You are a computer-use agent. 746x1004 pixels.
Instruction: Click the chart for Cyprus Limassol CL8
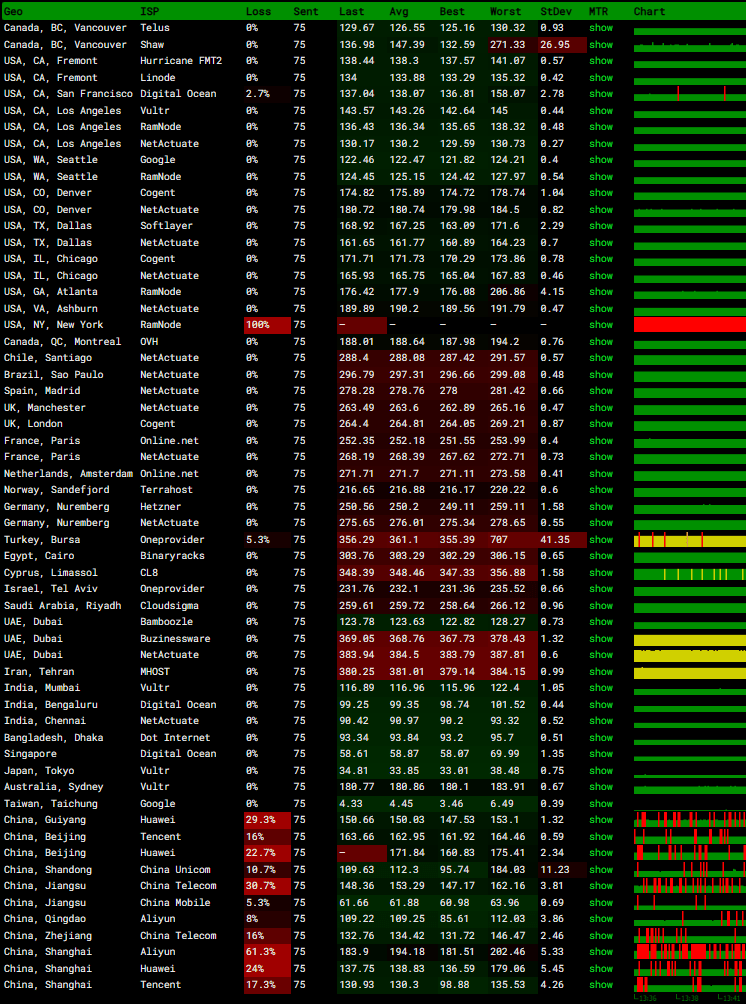(x=690, y=574)
